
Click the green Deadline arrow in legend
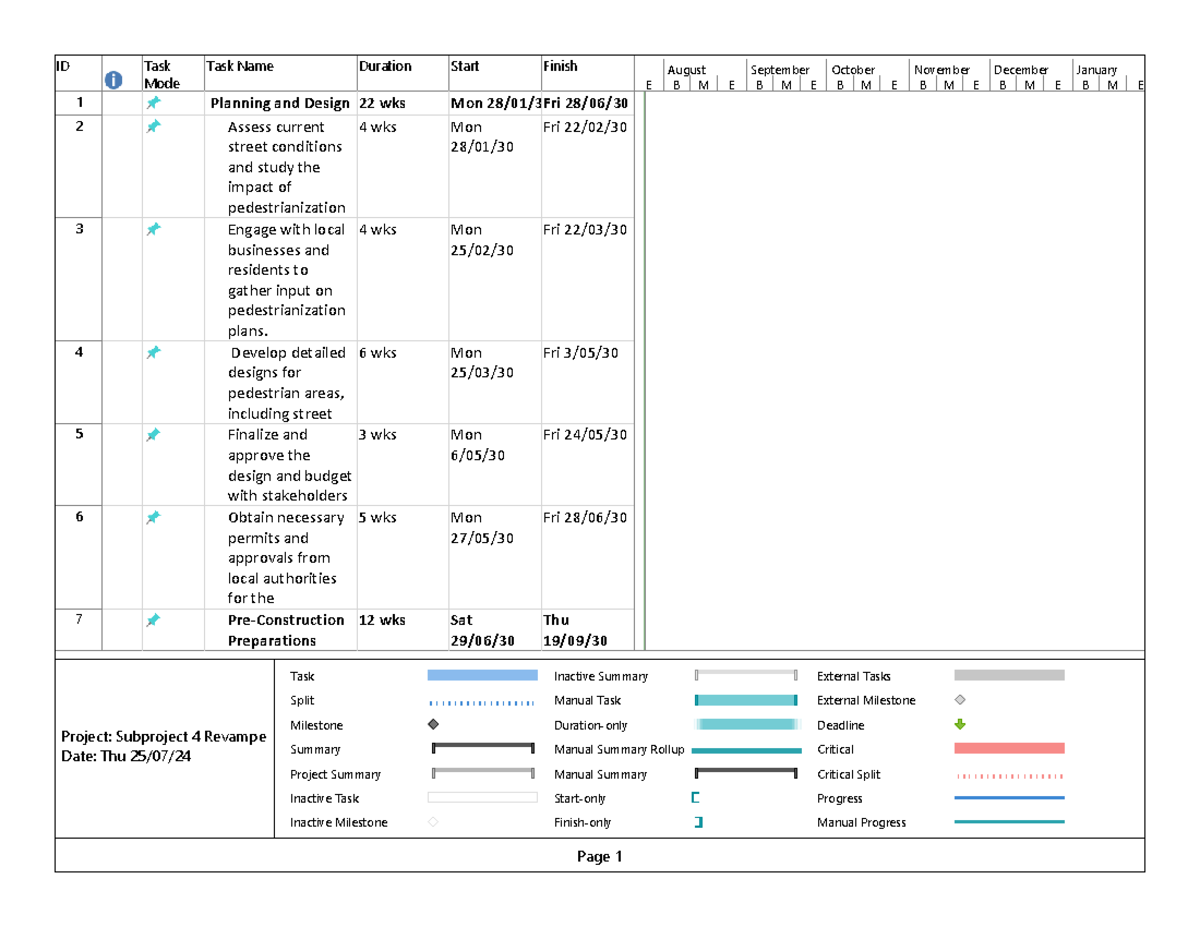961,725
